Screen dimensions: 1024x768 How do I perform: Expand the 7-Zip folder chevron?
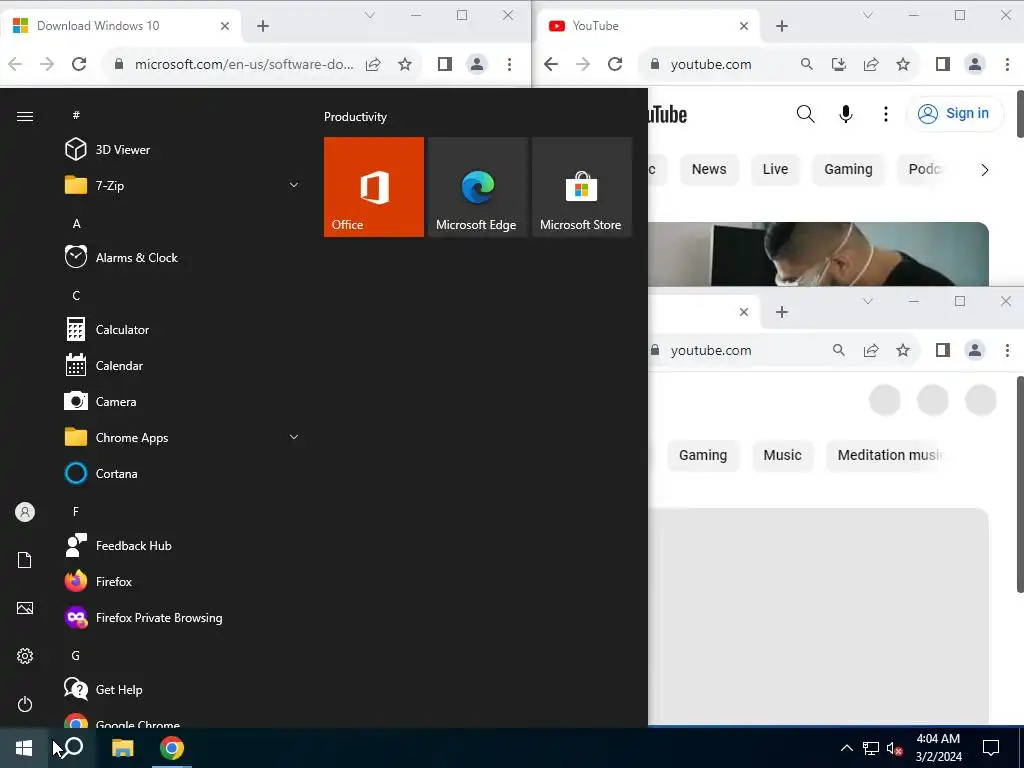point(294,185)
